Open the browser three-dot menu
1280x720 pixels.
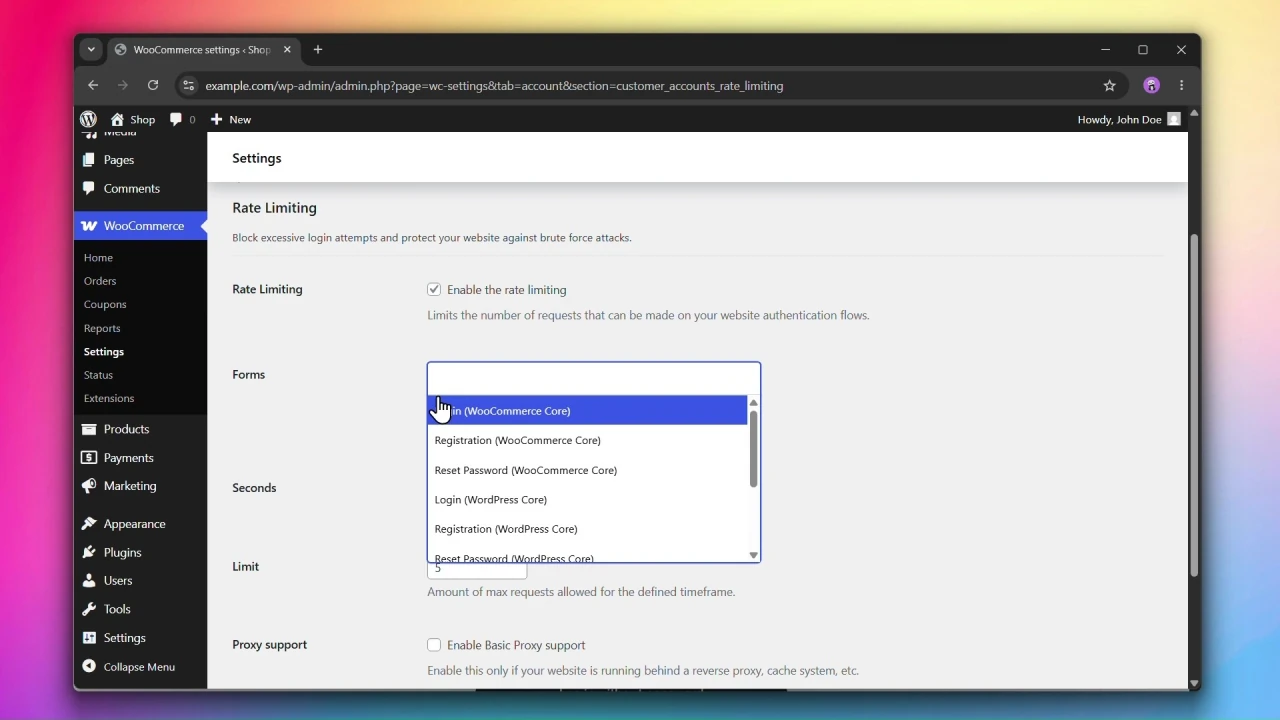pyautogui.click(x=1183, y=86)
